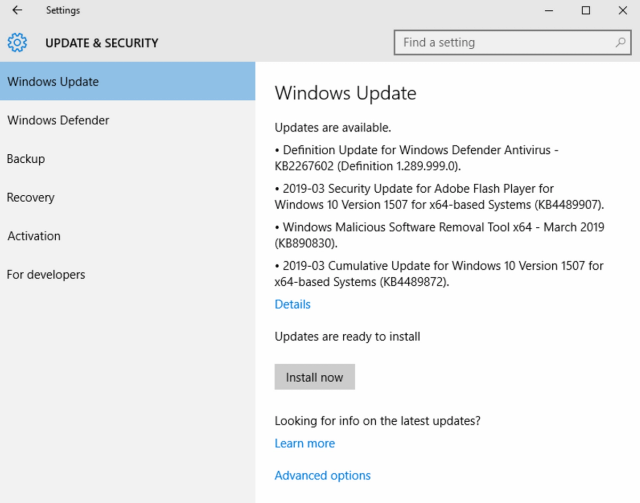Click the 'Updates are available.' status text

pyautogui.click(x=333, y=127)
